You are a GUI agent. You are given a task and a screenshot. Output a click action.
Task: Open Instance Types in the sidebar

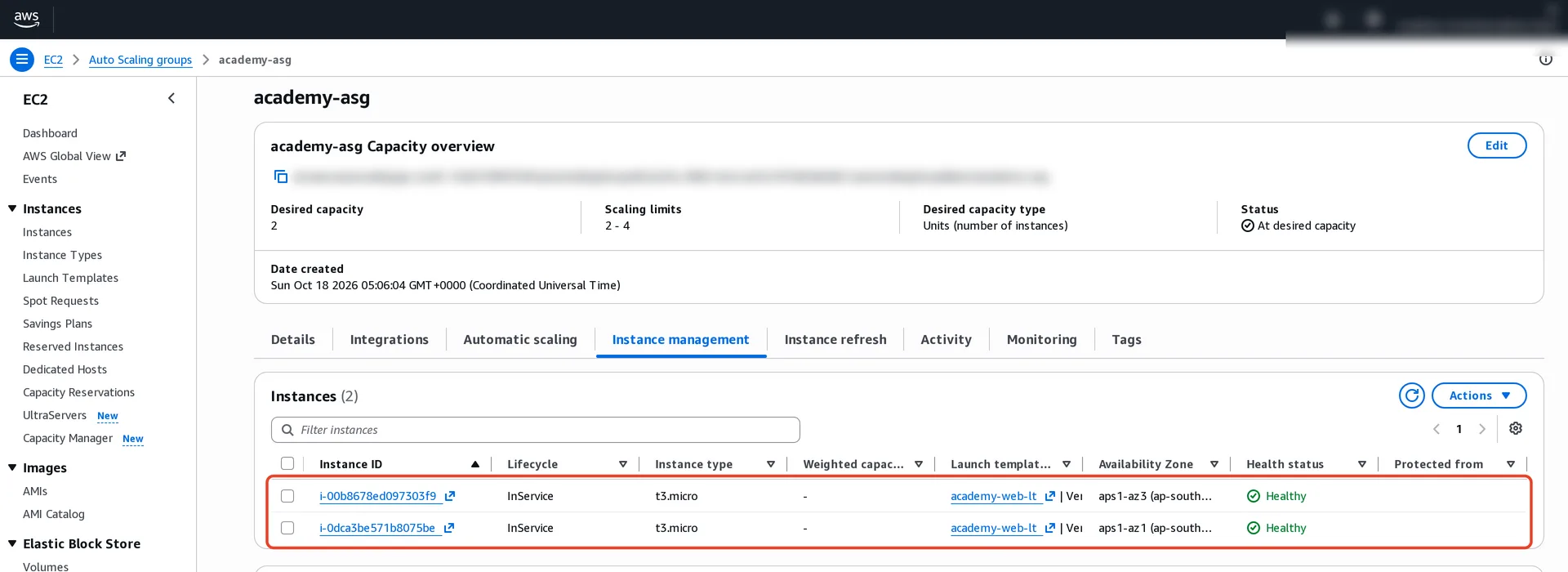coord(62,255)
